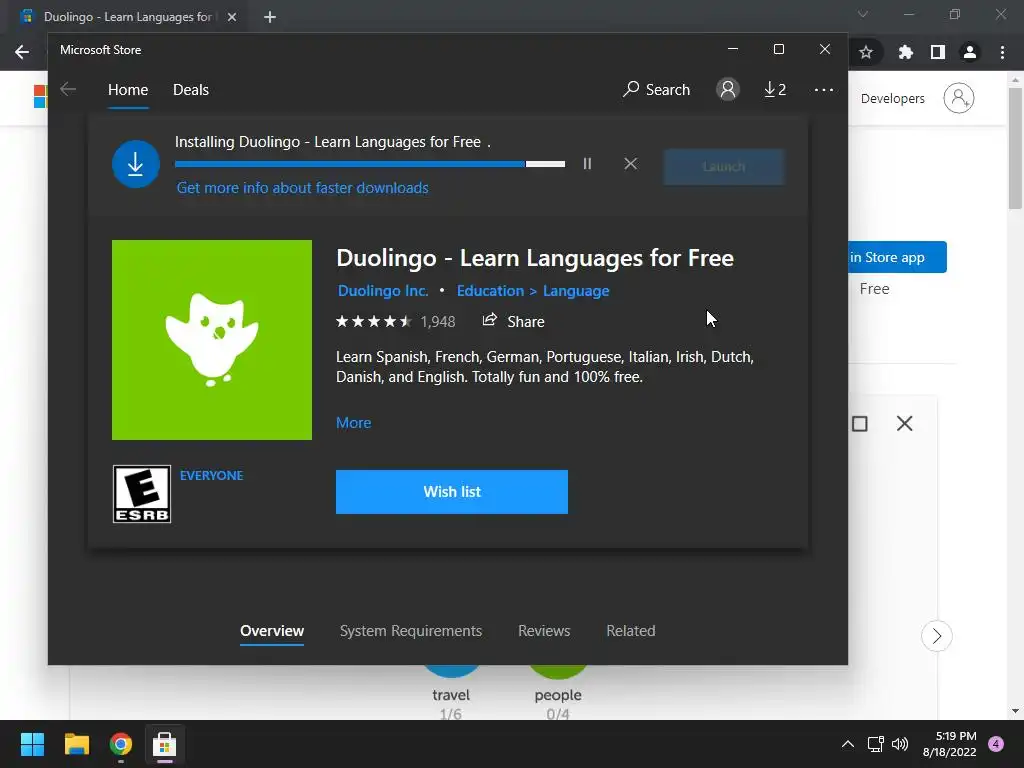Open the EVERYONE rating link
The width and height of the screenshot is (1024, 768).
212,475
